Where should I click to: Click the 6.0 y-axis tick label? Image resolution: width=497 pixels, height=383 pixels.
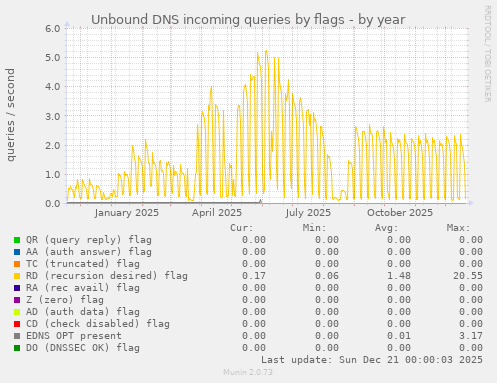pos(53,28)
